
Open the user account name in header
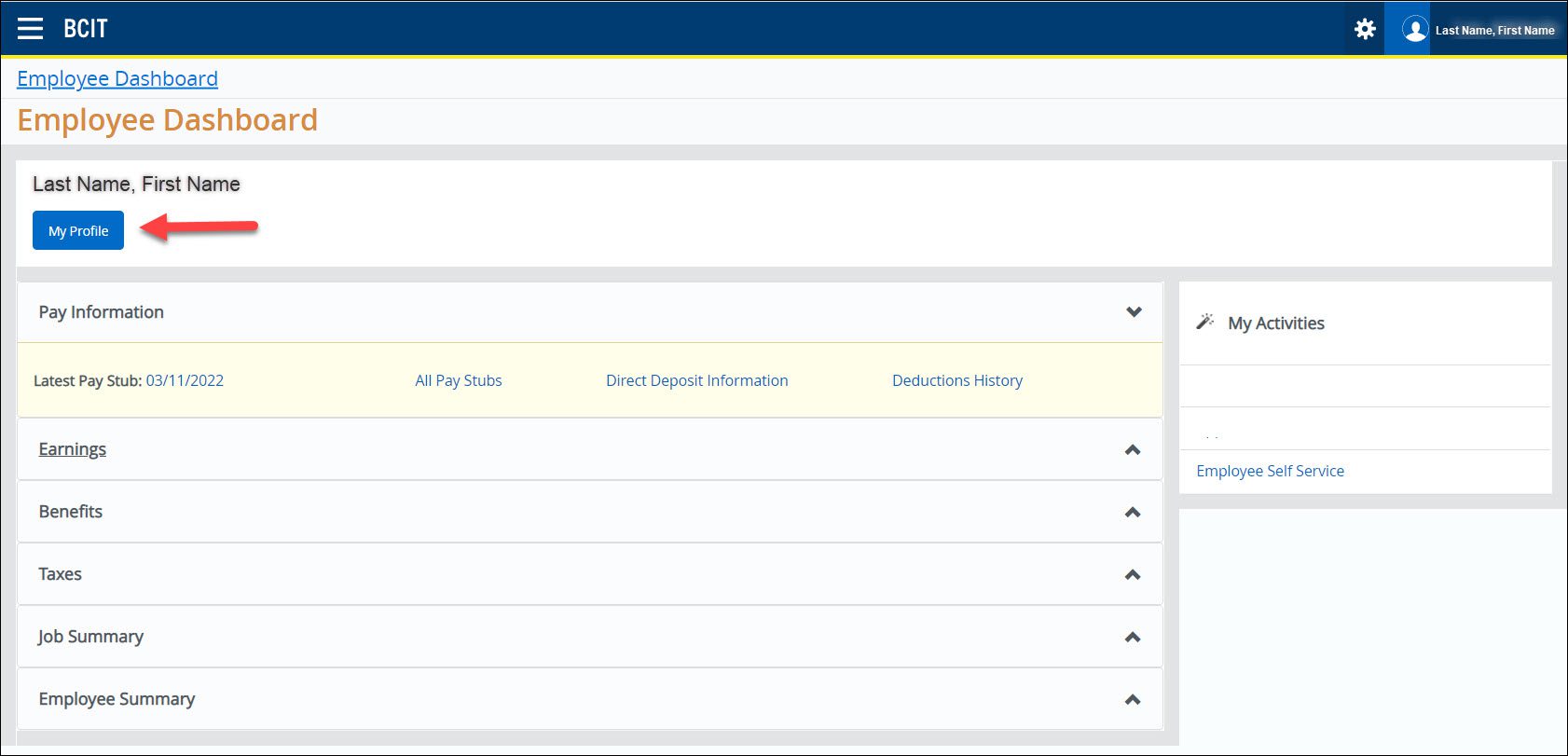1494,31
